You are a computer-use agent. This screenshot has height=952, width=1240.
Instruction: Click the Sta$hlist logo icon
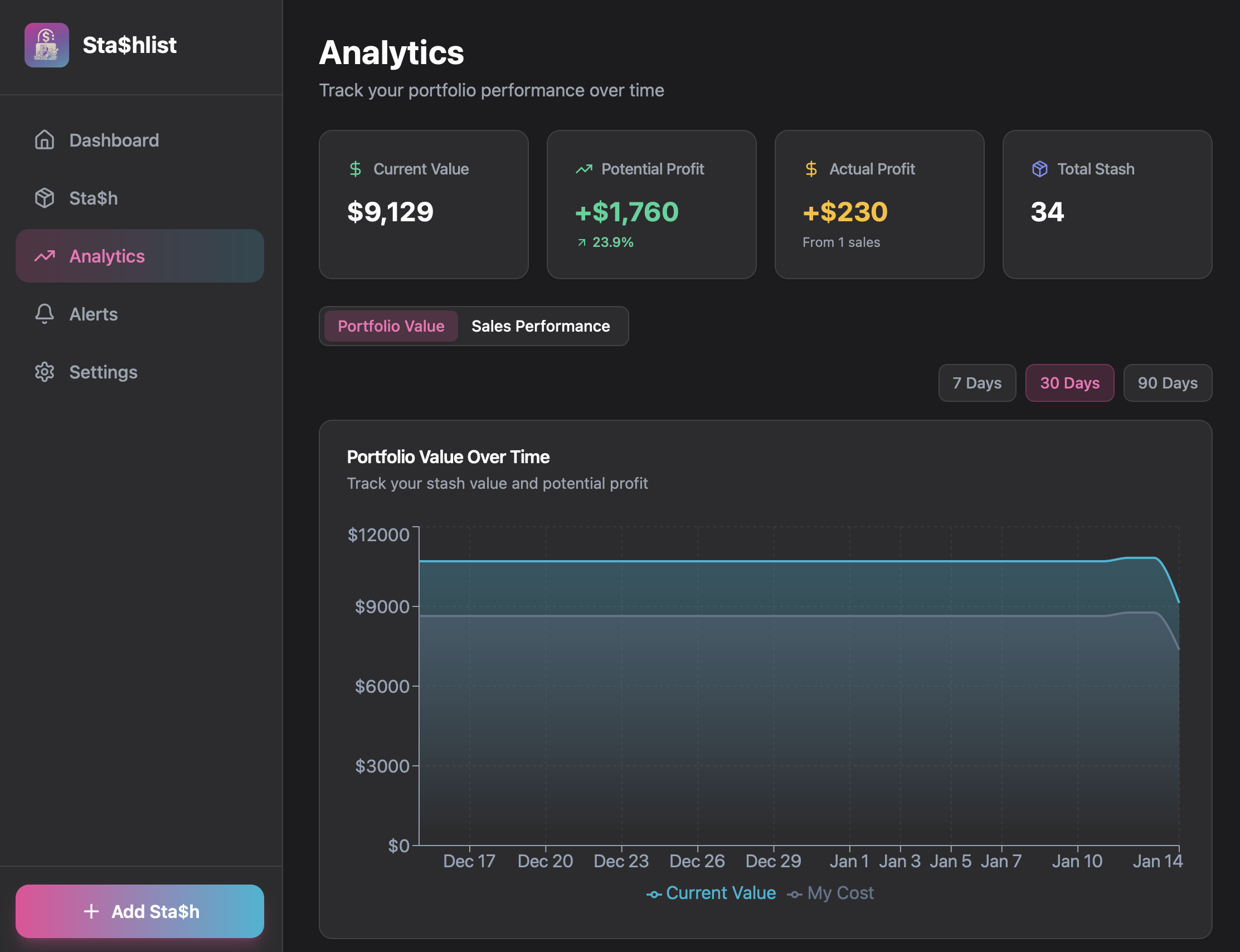click(46, 45)
